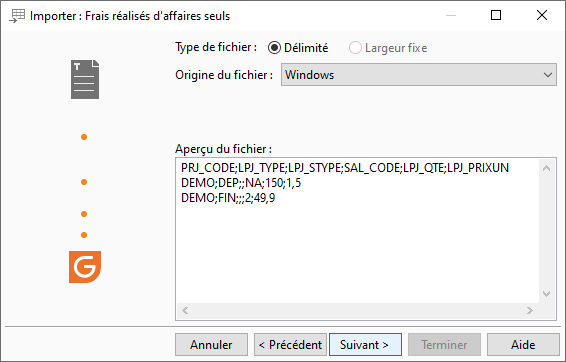Go back with the Précédent button
The width and height of the screenshot is (566, 362).
tap(290, 345)
